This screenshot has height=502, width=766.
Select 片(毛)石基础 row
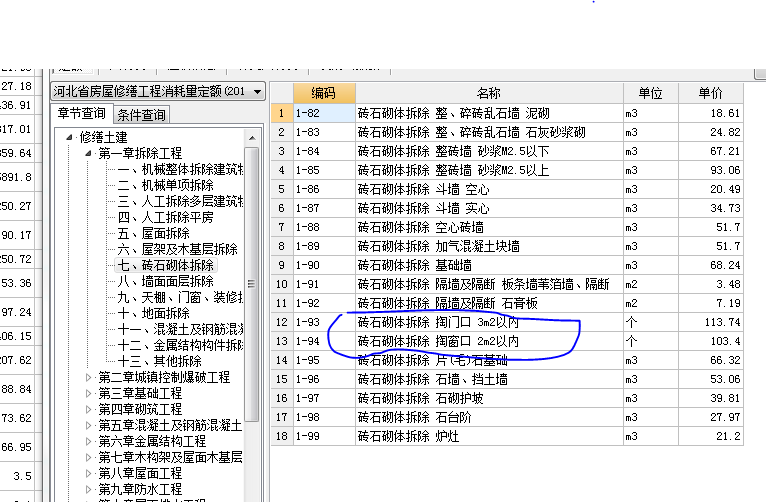pyautogui.click(x=507, y=360)
